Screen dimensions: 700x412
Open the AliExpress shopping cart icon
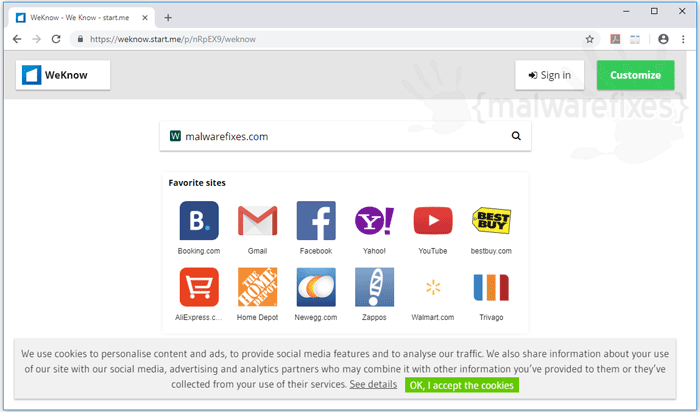[199, 287]
